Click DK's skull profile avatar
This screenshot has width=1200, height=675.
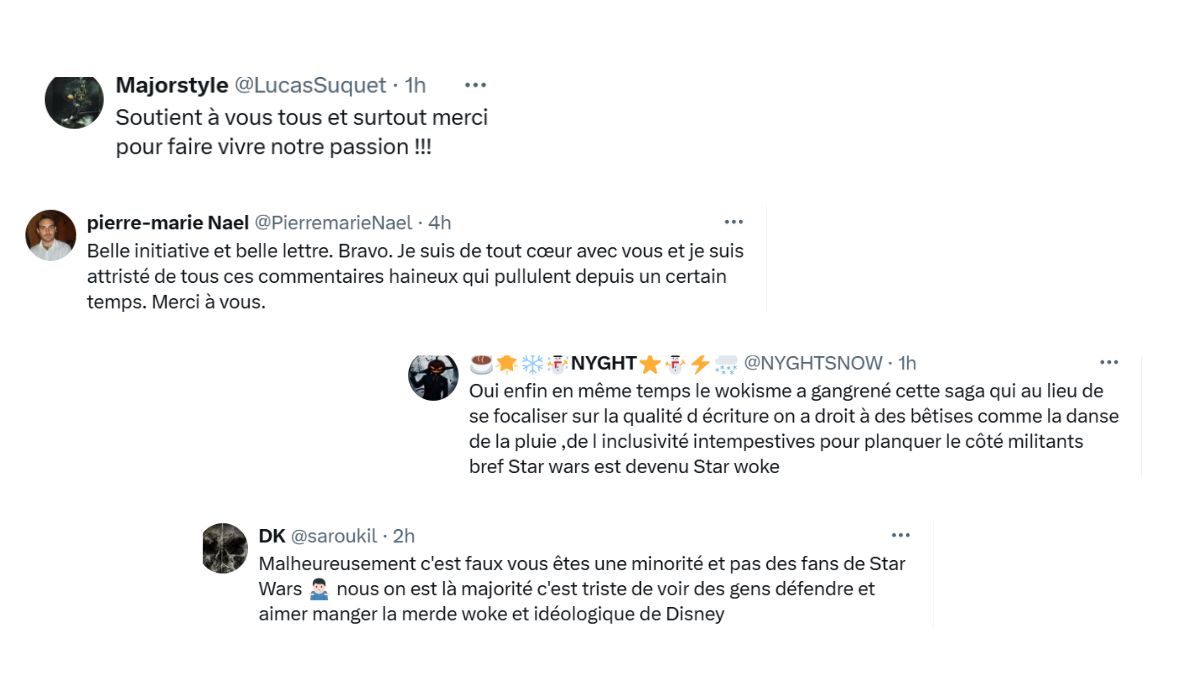[224, 548]
